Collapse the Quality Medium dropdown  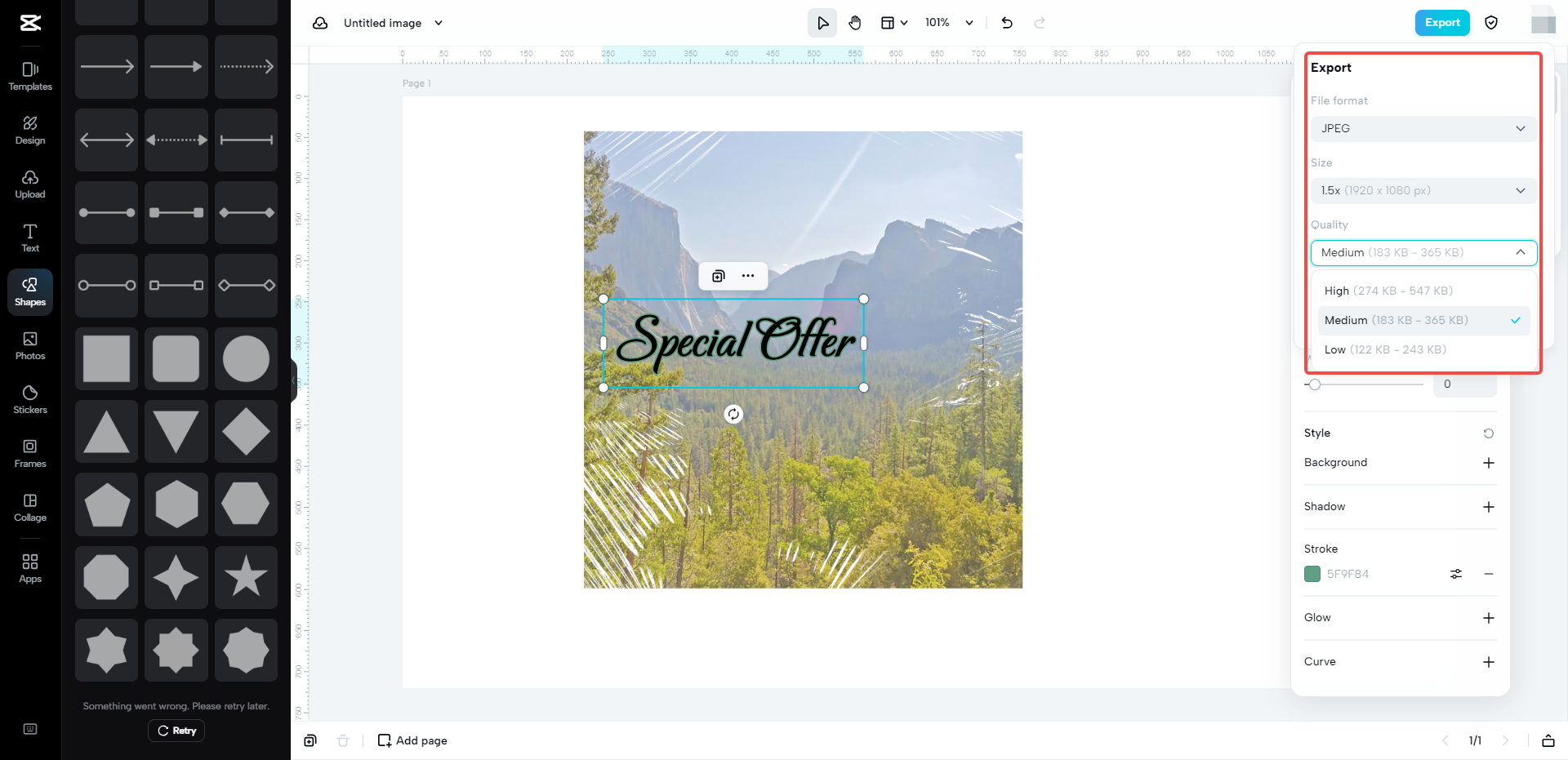click(x=1423, y=252)
